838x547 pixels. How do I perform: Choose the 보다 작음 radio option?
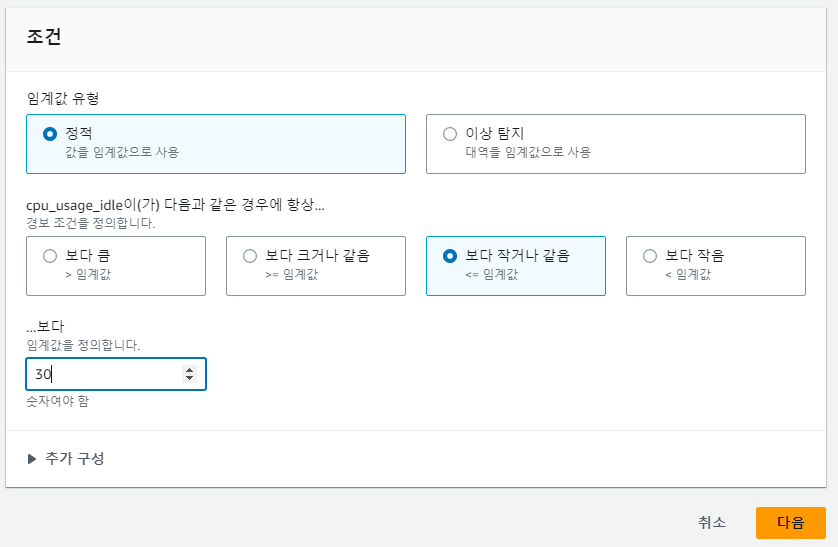pyautogui.click(x=650, y=256)
